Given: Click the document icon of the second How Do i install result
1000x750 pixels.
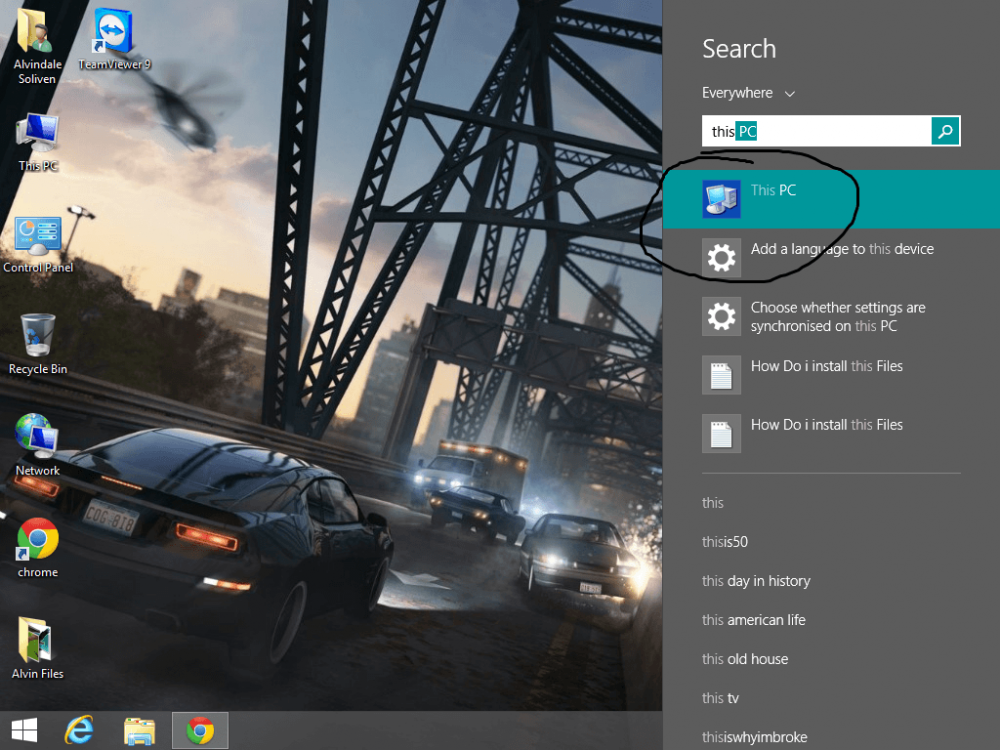Looking at the screenshot, I should pyautogui.click(x=721, y=434).
